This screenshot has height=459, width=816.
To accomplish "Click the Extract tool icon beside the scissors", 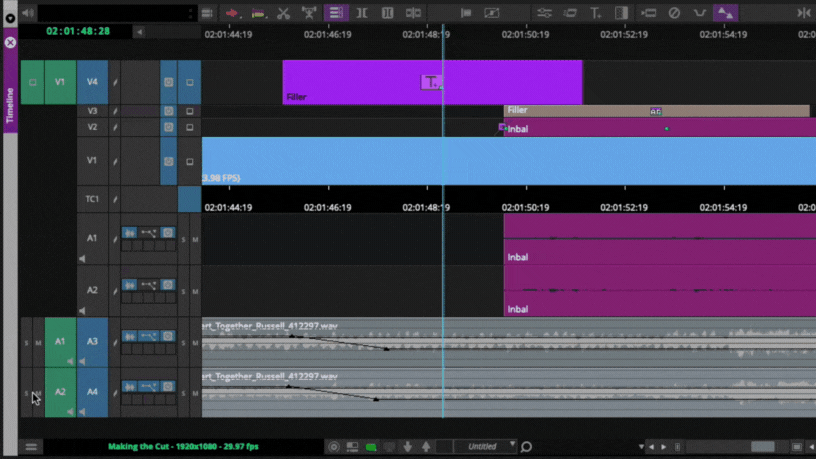I will (309, 13).
